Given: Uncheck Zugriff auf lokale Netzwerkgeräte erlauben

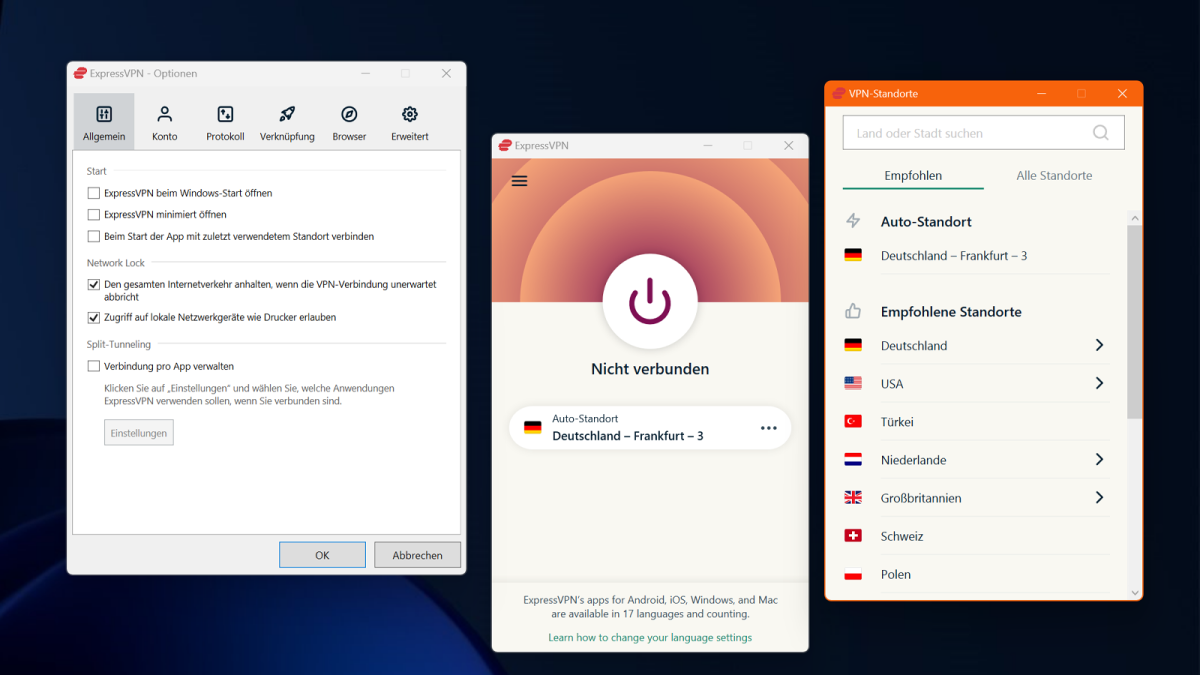Looking at the screenshot, I should coord(94,317).
